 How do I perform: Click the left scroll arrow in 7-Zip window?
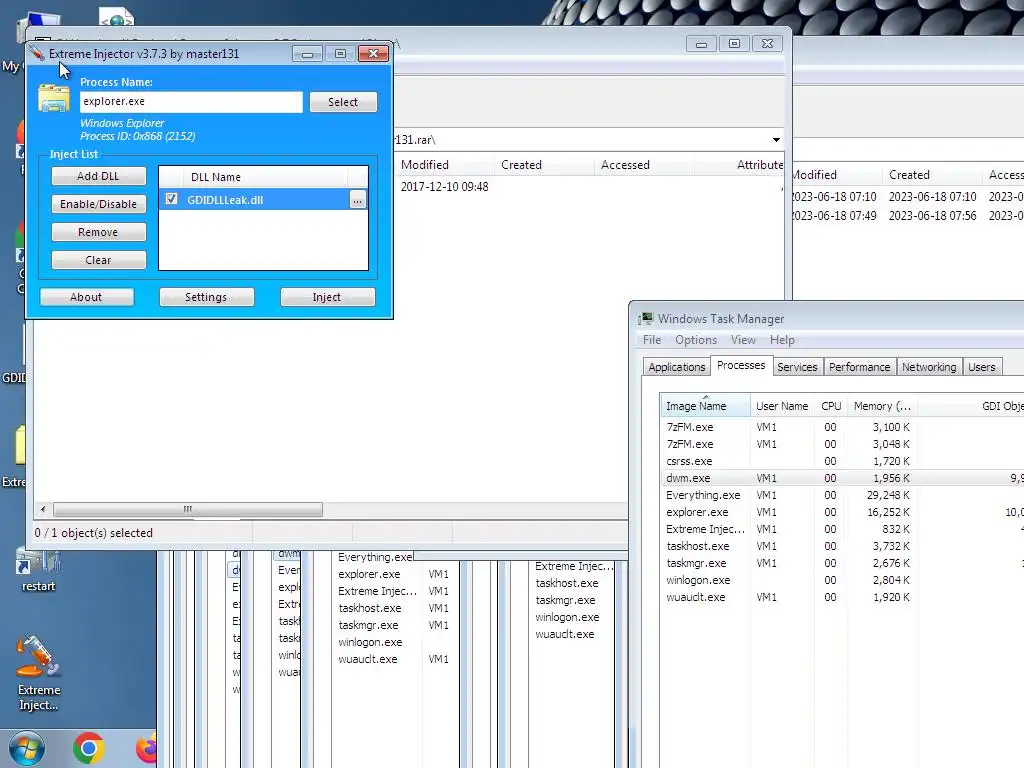click(x=43, y=509)
